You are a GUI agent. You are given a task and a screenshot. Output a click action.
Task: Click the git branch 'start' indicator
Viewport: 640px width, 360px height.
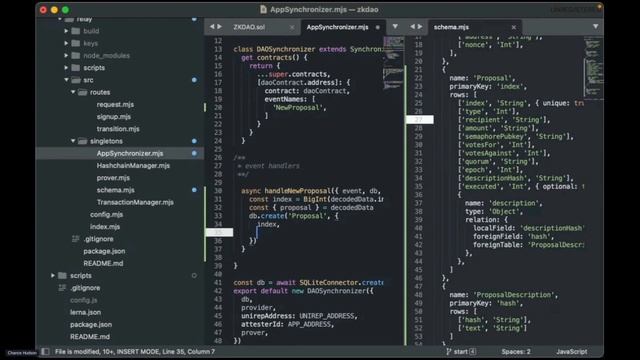[x=461, y=351]
